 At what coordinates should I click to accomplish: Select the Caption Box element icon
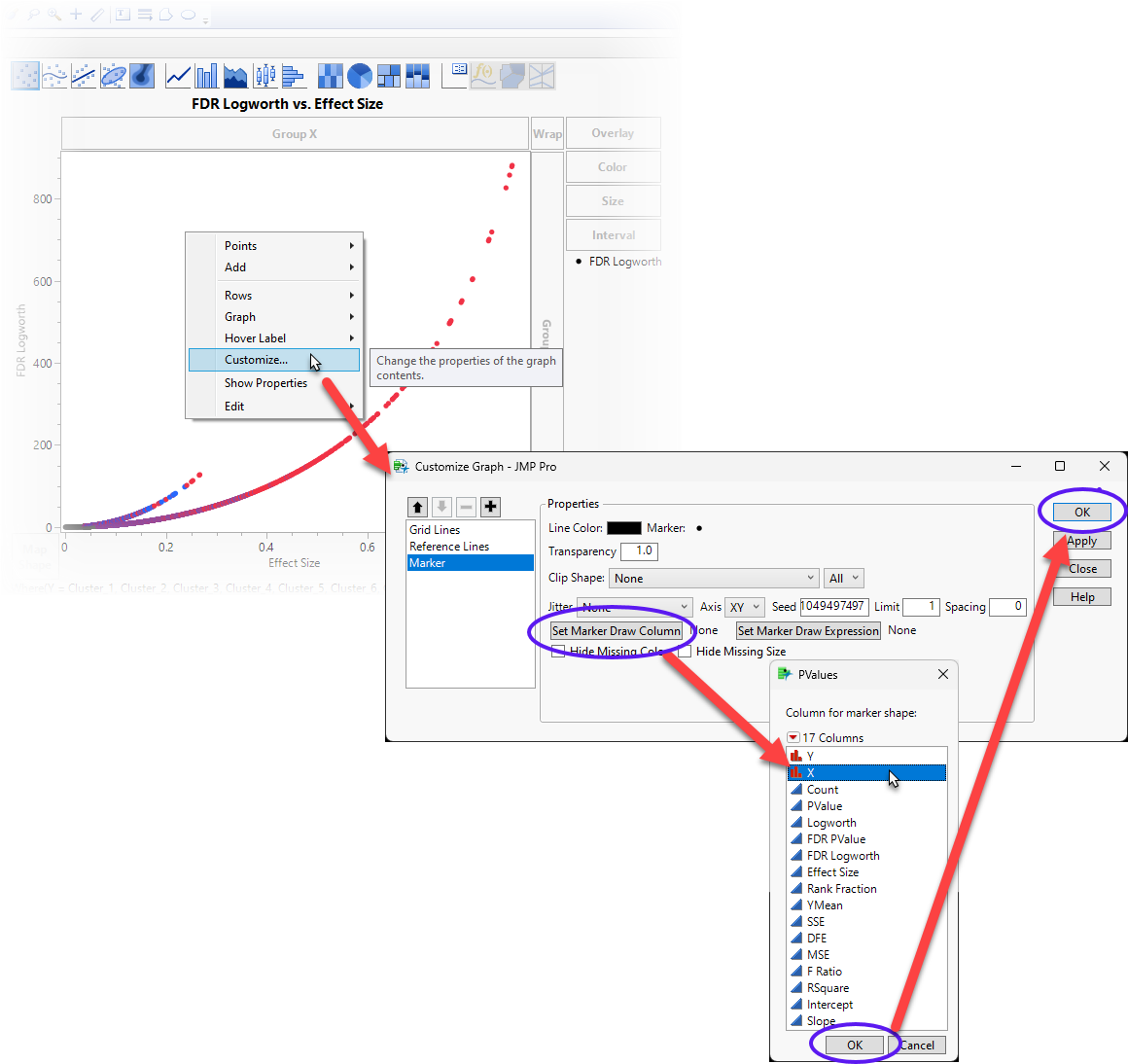(455, 76)
